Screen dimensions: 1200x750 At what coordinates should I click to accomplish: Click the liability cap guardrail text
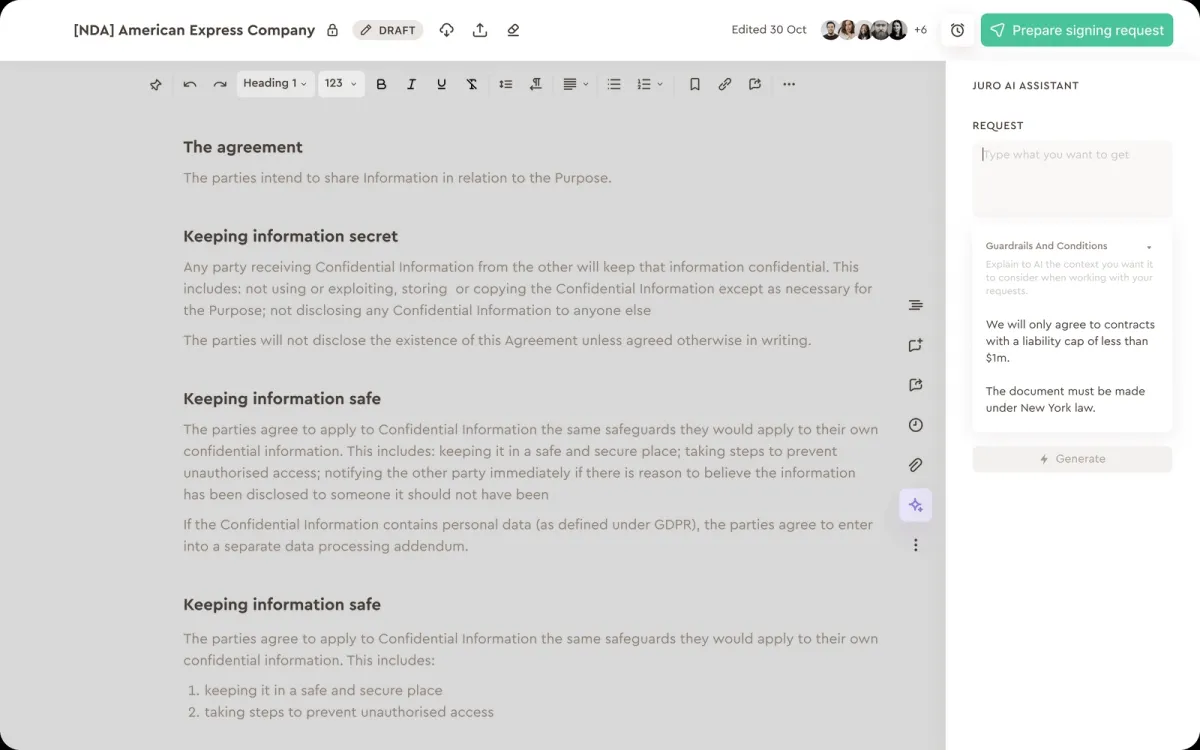1070,341
